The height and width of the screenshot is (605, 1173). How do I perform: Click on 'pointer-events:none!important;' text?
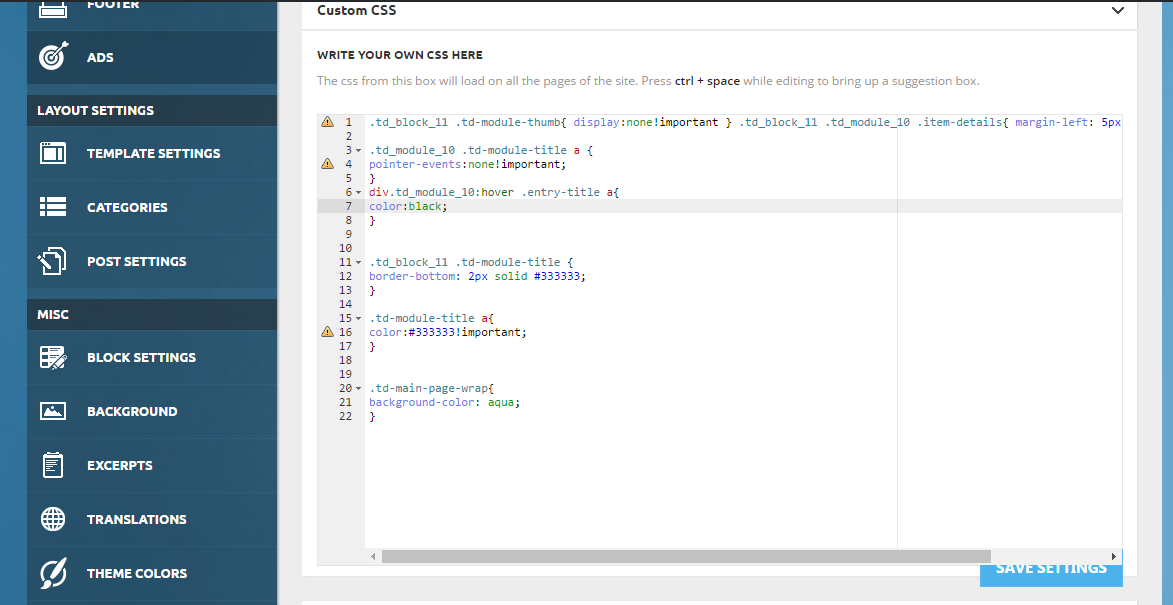[468, 164]
